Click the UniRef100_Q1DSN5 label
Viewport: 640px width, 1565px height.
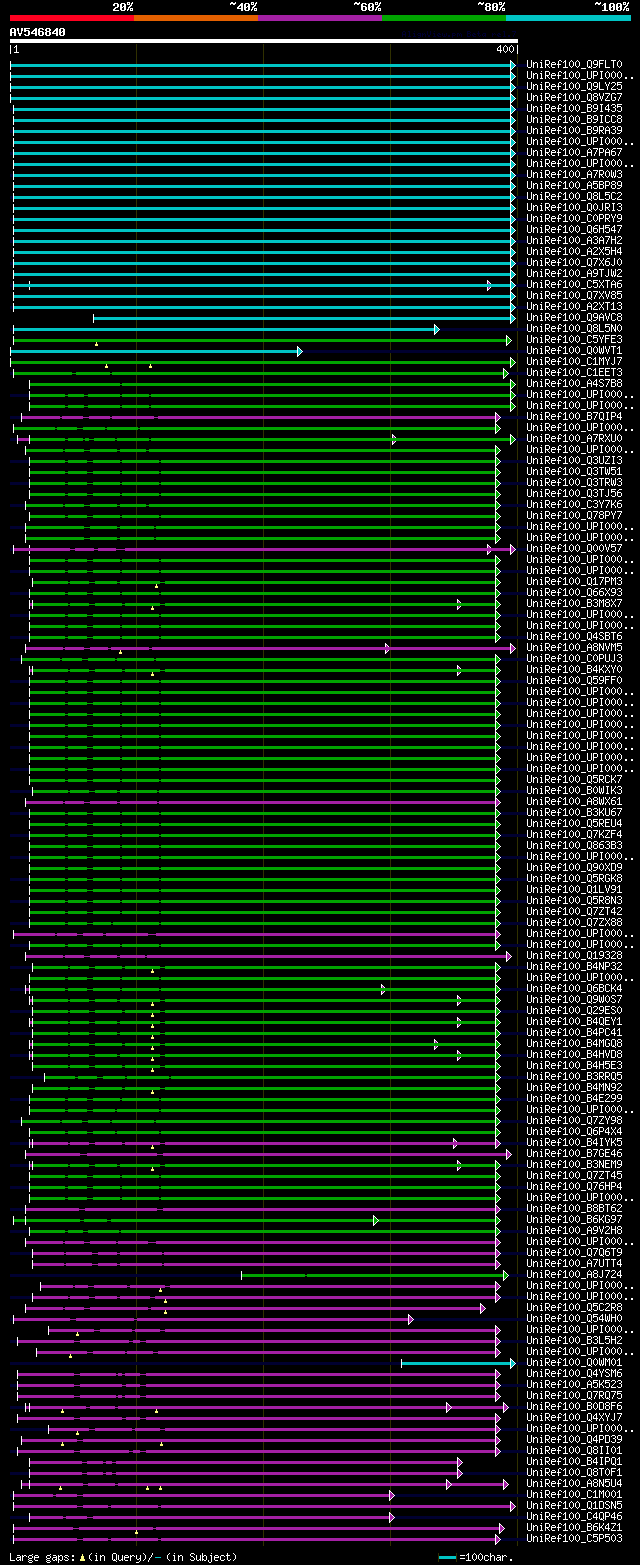574,1506
